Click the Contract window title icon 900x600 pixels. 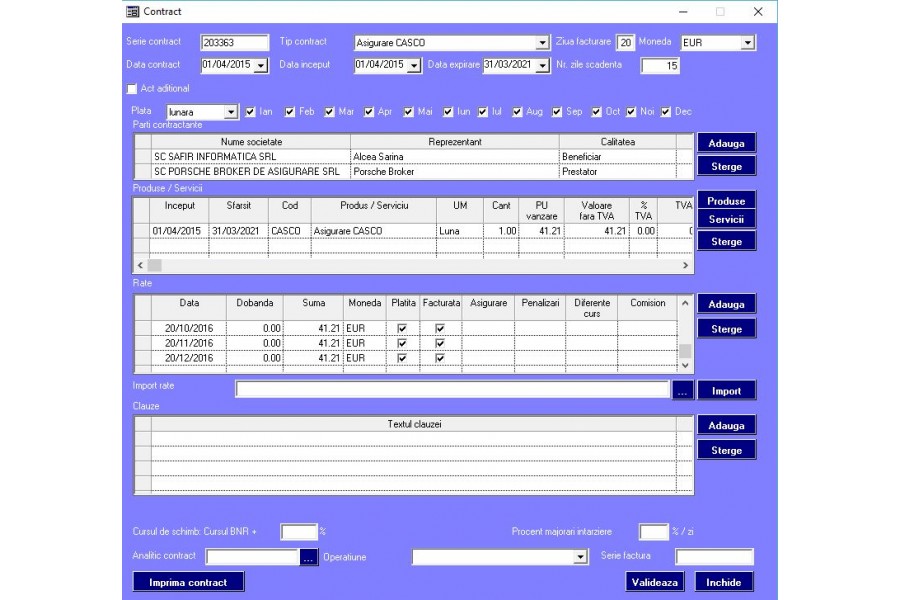pyautogui.click(x=133, y=11)
